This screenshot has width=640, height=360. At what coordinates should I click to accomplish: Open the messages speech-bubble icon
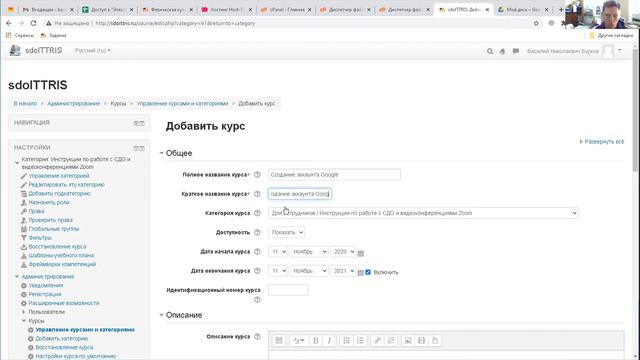tap(516, 51)
